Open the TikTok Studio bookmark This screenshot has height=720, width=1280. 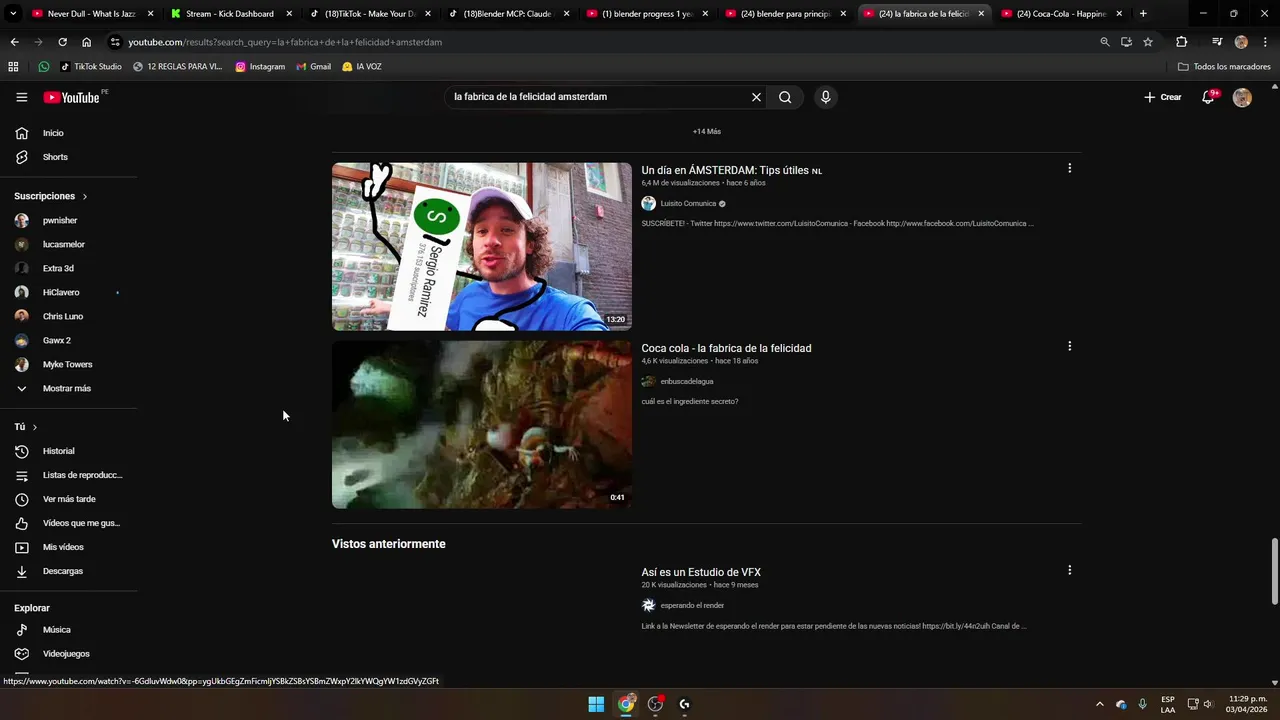tap(91, 67)
